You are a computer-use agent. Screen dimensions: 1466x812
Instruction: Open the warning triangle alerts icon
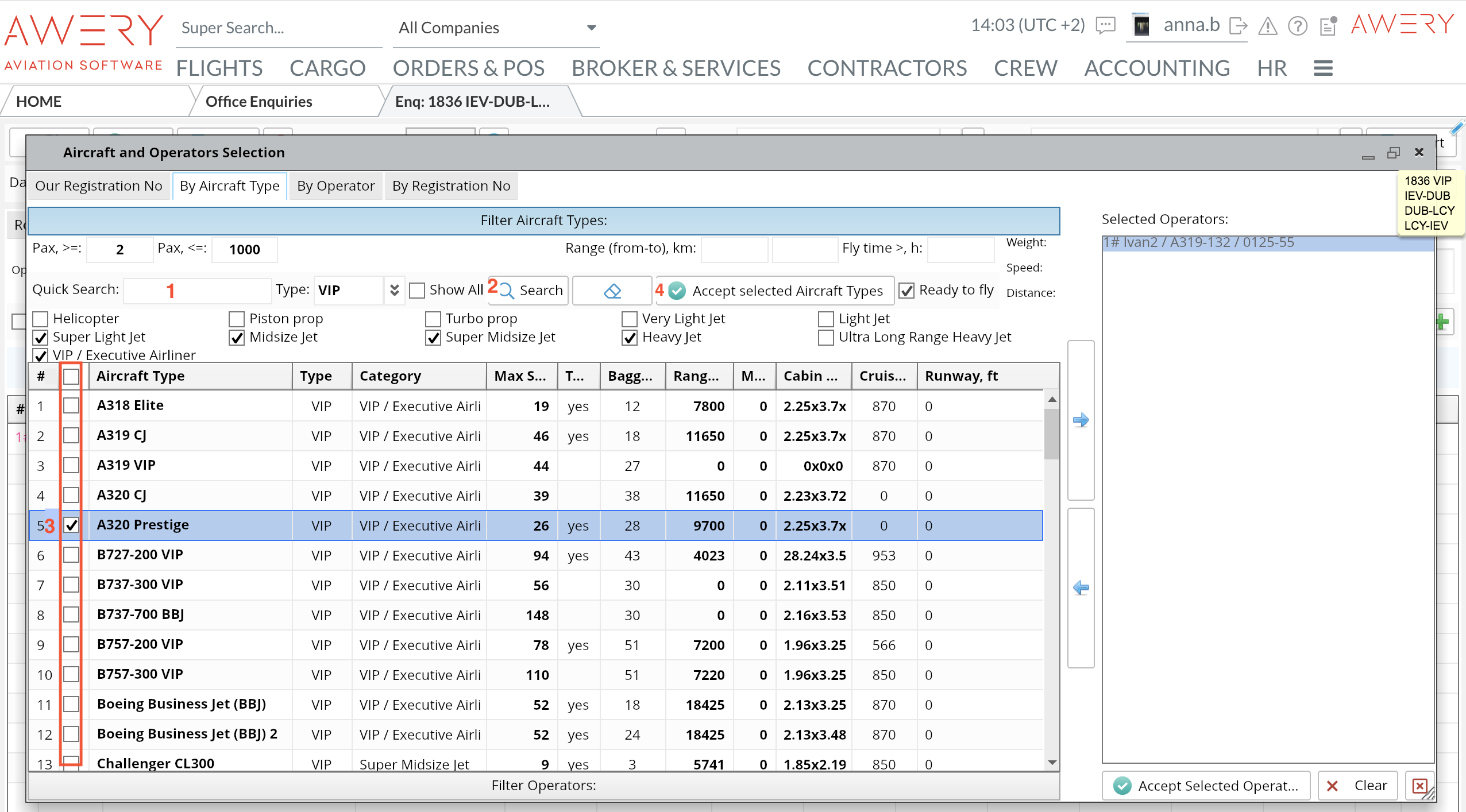coord(1268,26)
